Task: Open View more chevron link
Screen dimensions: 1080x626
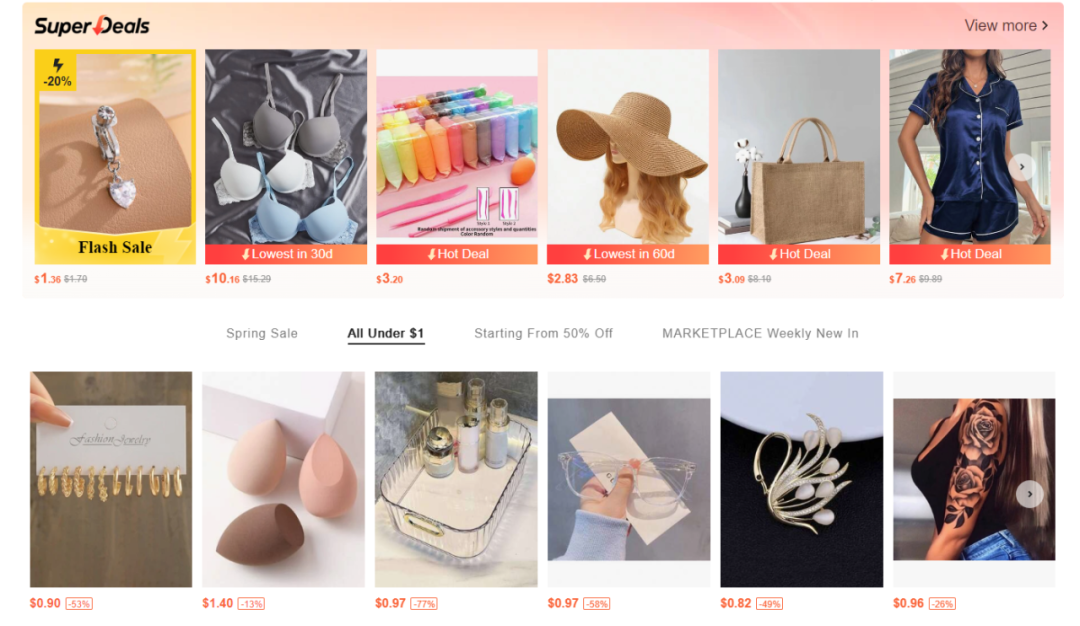Action: [x=1006, y=25]
